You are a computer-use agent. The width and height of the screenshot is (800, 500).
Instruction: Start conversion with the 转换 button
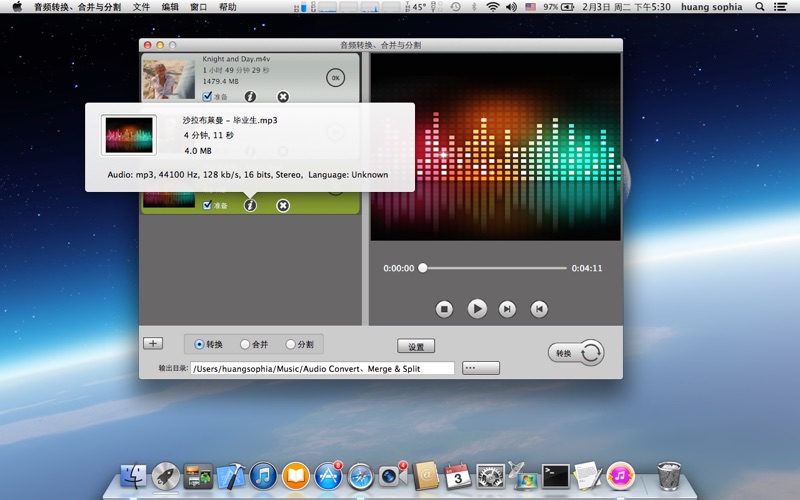575,352
